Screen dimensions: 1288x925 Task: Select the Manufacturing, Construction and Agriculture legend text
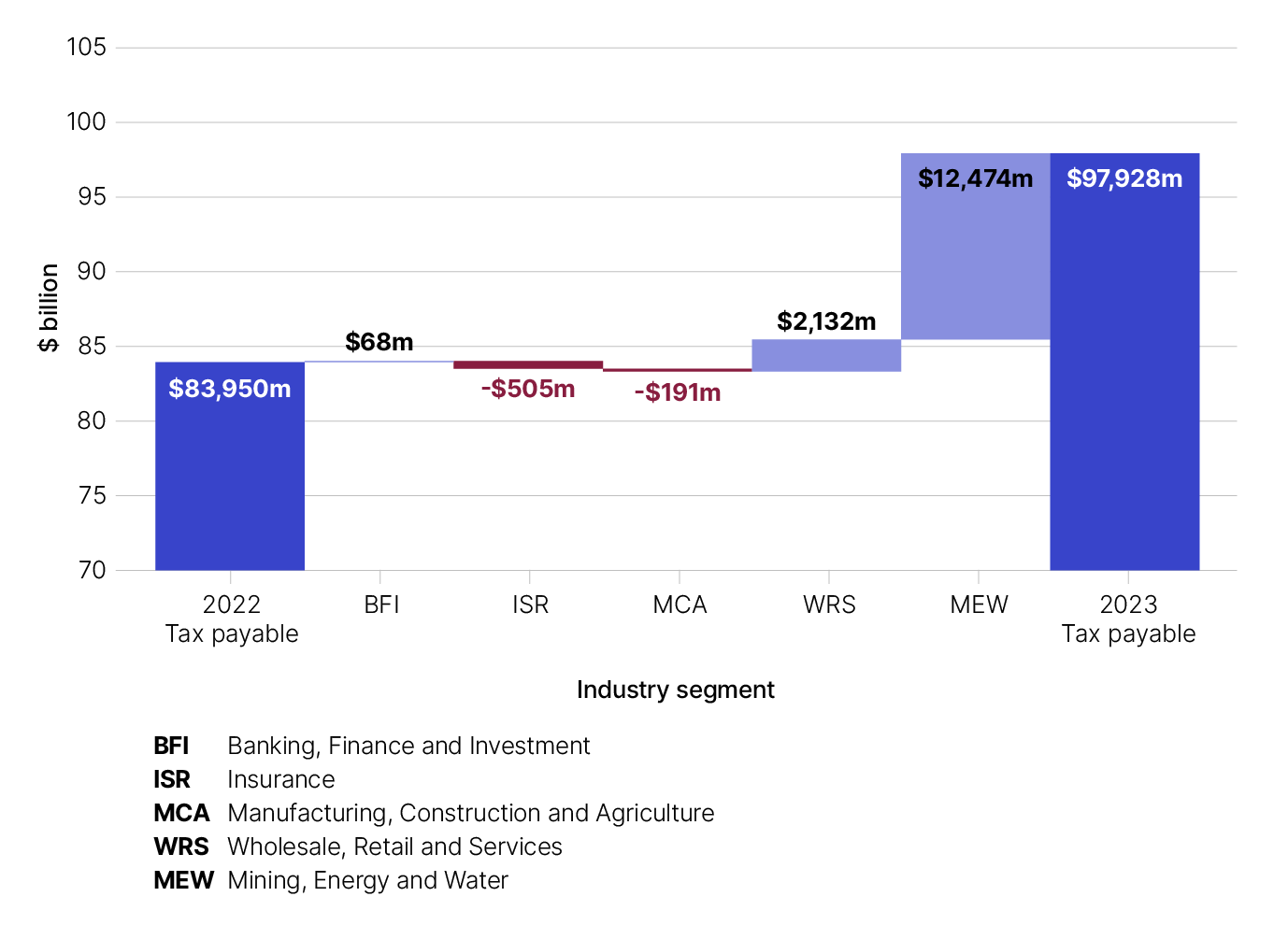[x=470, y=813]
